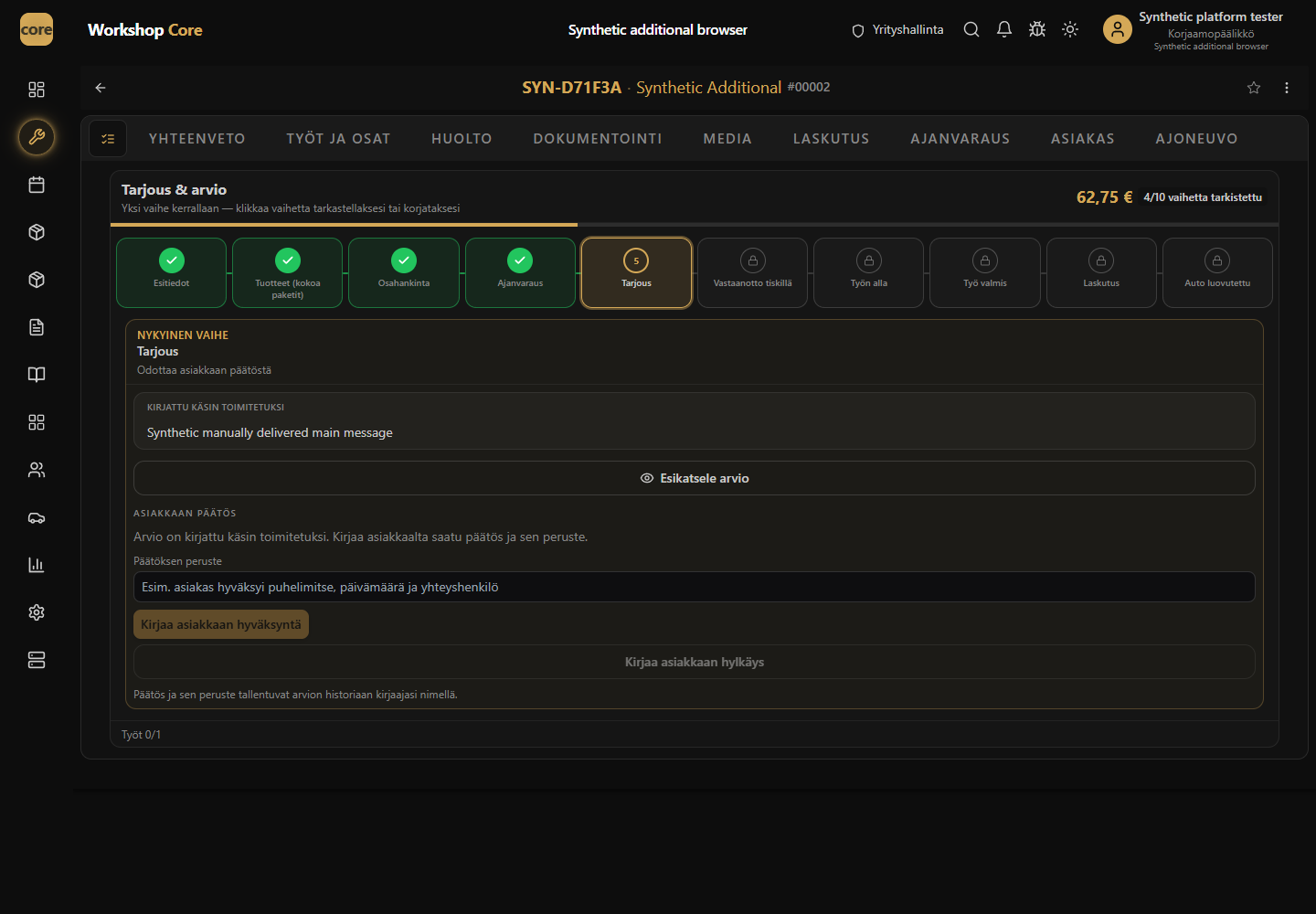This screenshot has height=914, width=1316.
Task: Open Yrityshallinta company management
Action: (897, 30)
